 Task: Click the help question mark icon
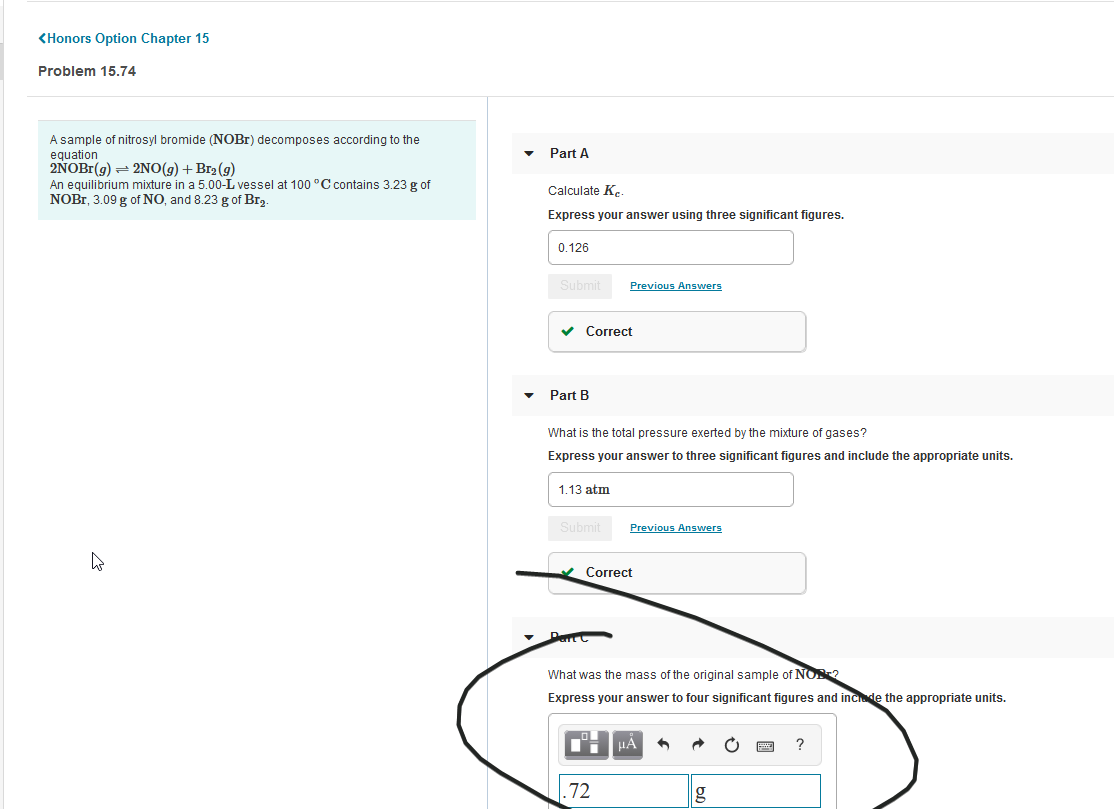(x=798, y=744)
